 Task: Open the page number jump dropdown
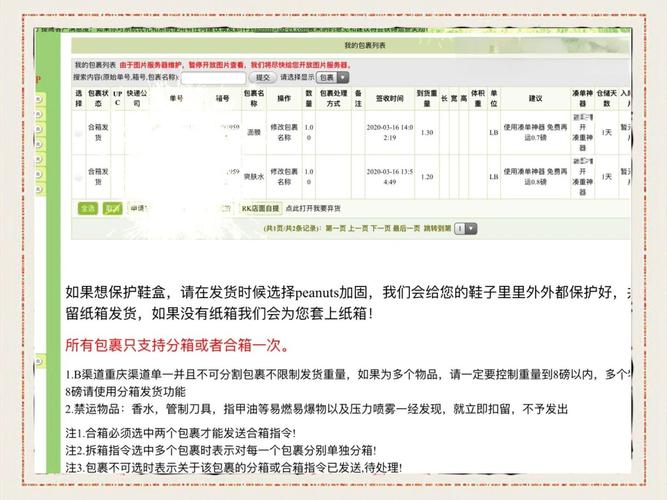click(x=465, y=229)
